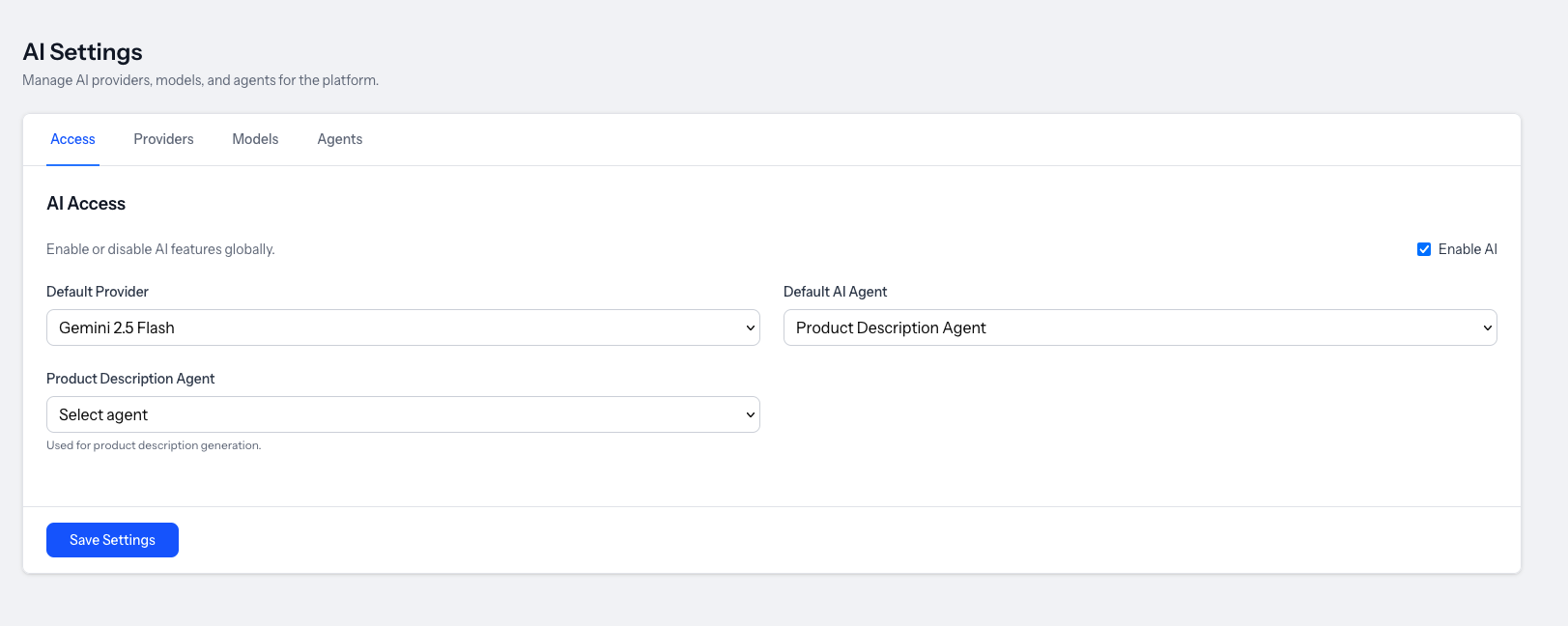Uncheck the Enable AI checkbox
1568x626 pixels.
[x=1423, y=249]
